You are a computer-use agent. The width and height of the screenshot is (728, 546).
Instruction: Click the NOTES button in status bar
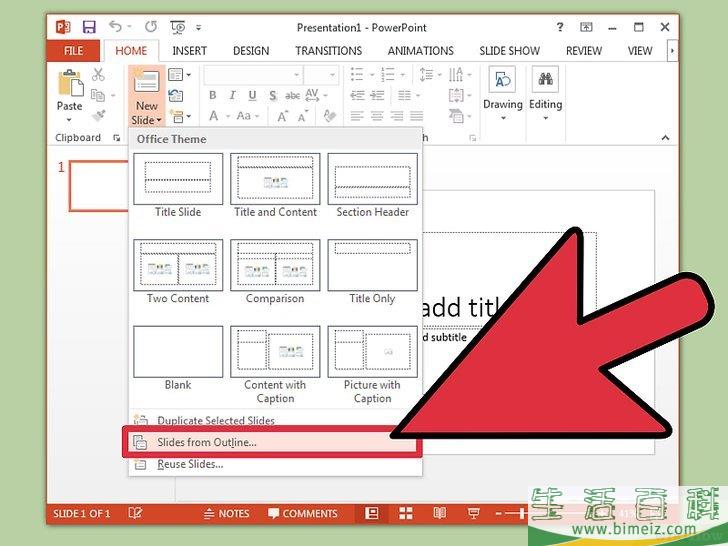click(227, 514)
